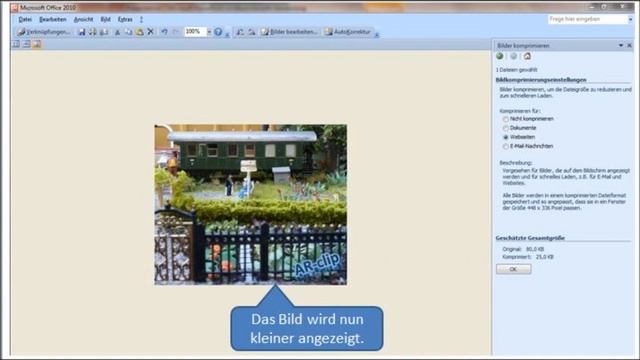Click the Copy icon in toolbar
This screenshot has height=360, width=640.
coord(128,32)
